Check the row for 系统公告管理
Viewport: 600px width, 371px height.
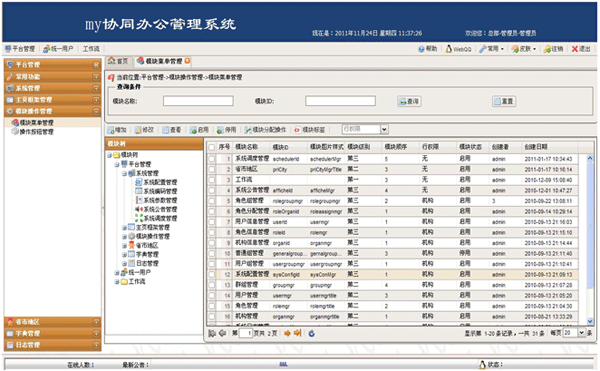tap(212, 190)
